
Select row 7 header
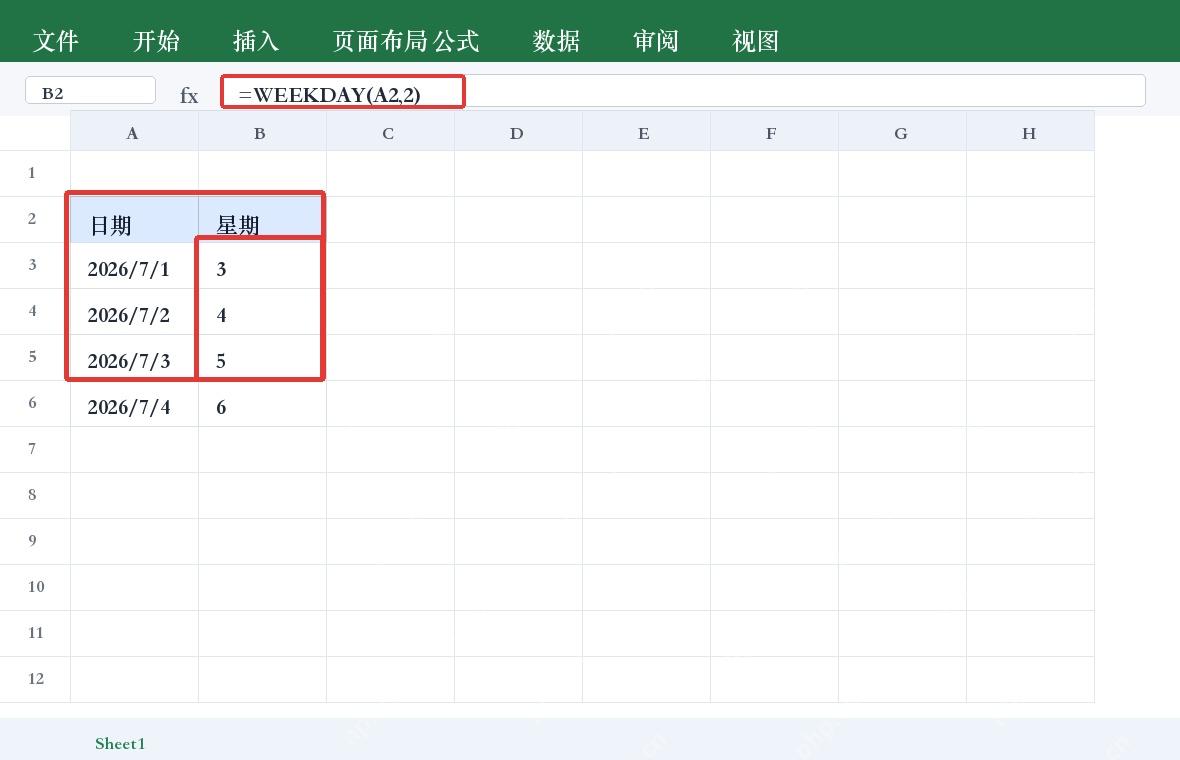(35, 449)
